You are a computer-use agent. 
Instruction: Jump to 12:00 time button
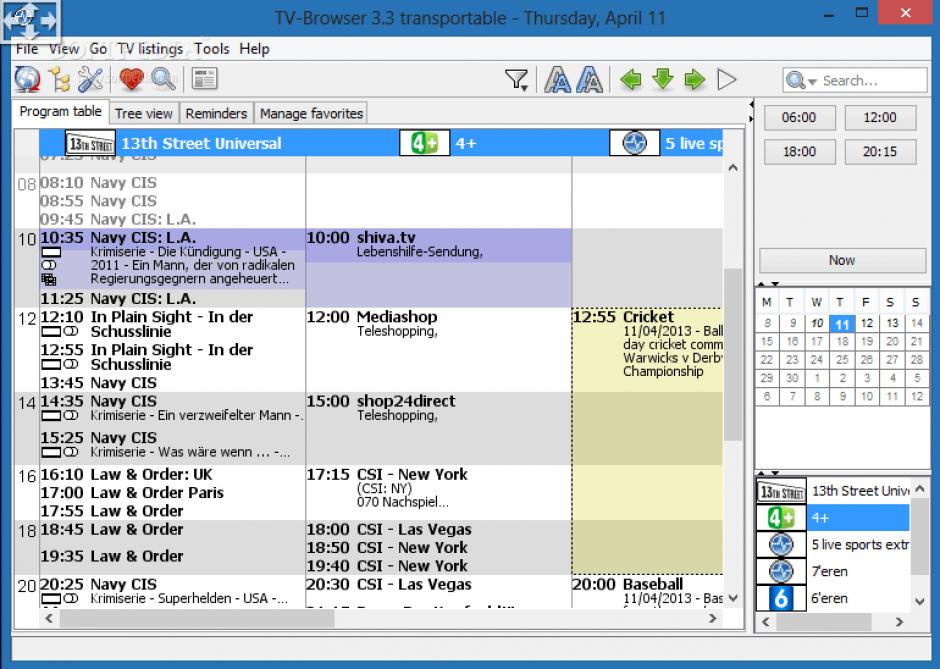point(880,117)
